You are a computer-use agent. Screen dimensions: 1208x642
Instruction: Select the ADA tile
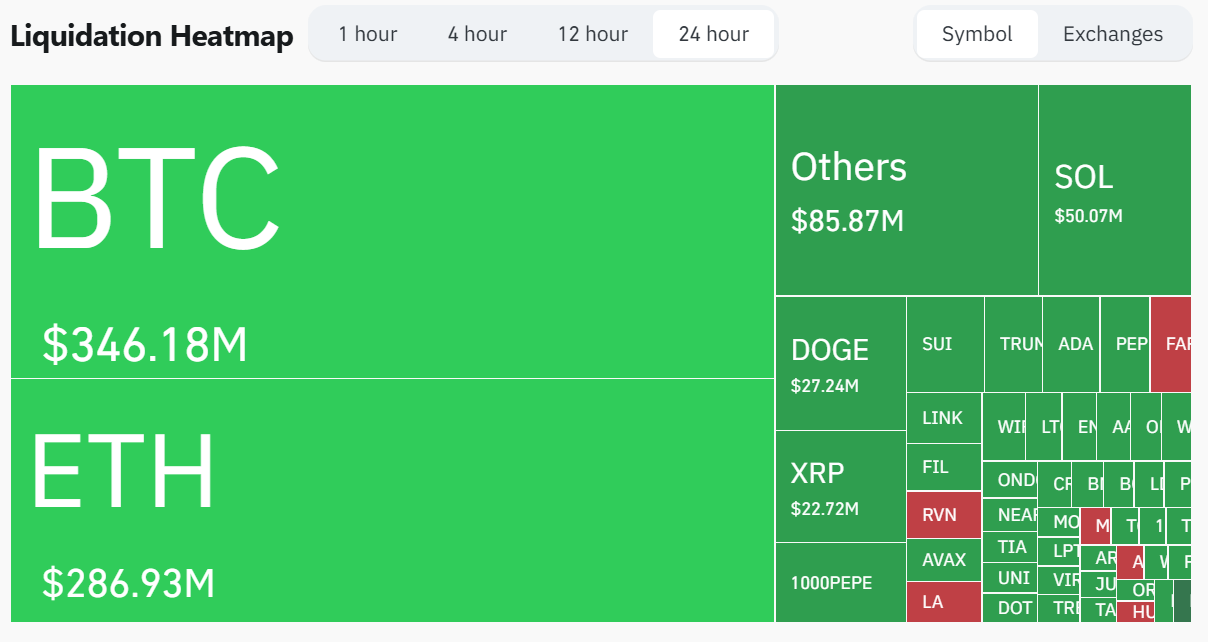click(x=1073, y=343)
